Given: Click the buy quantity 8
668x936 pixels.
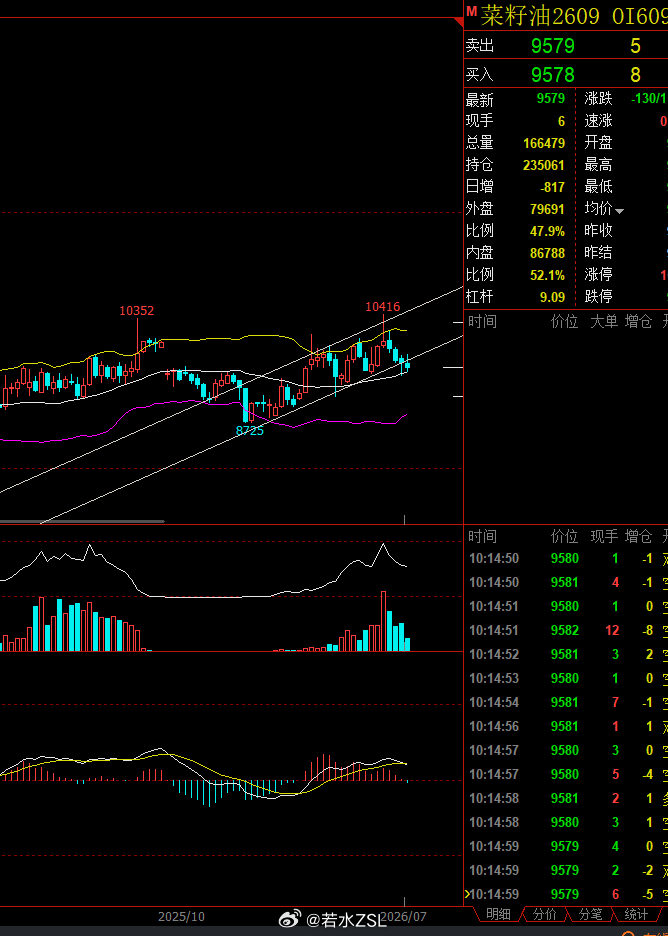Looking at the screenshot, I should tap(635, 75).
